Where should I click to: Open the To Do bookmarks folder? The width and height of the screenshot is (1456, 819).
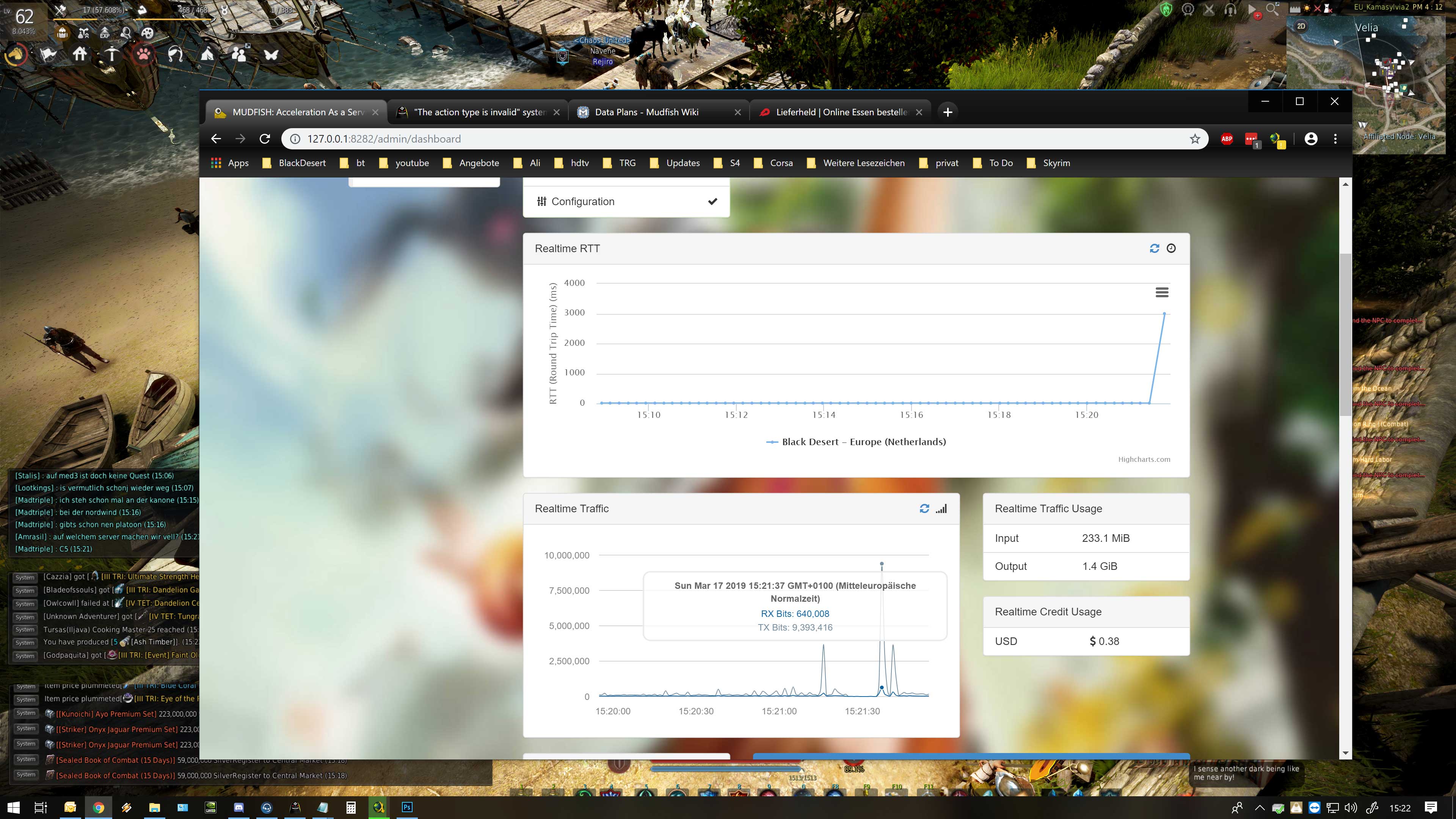[993, 163]
